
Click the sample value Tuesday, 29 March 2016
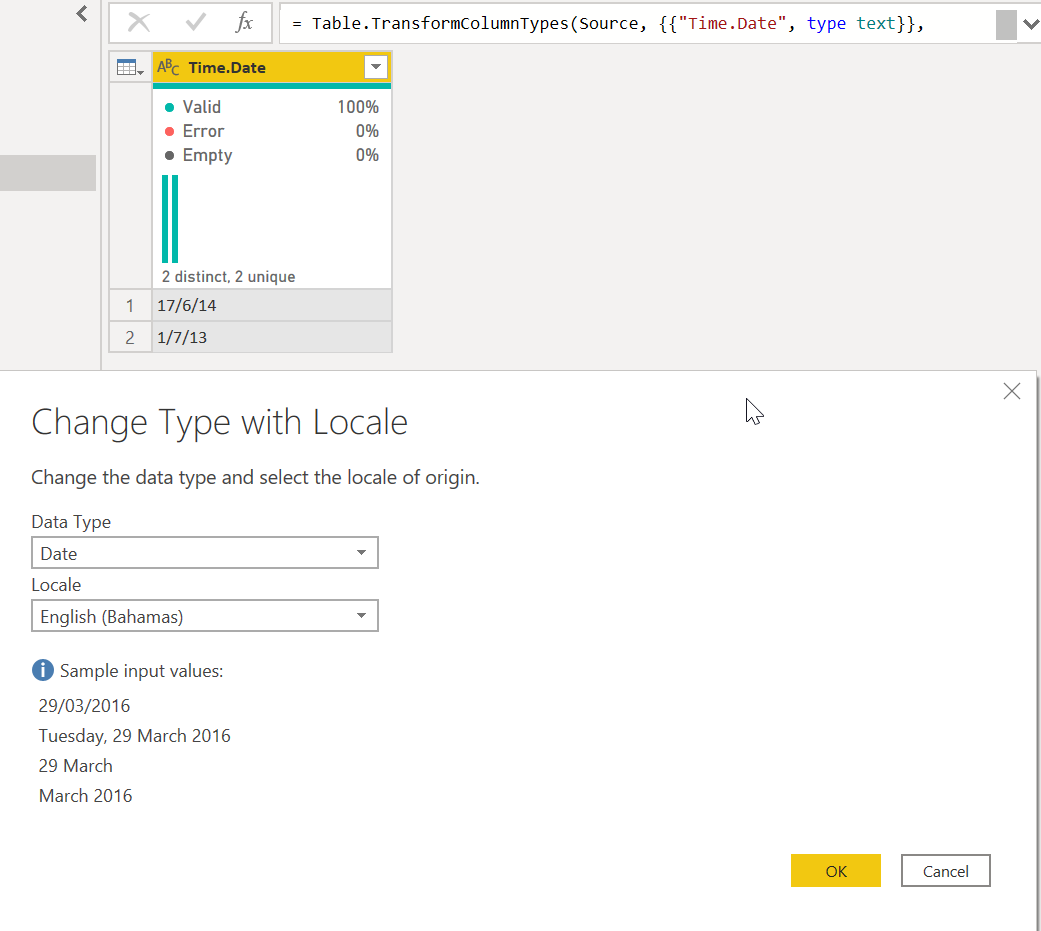coord(134,736)
